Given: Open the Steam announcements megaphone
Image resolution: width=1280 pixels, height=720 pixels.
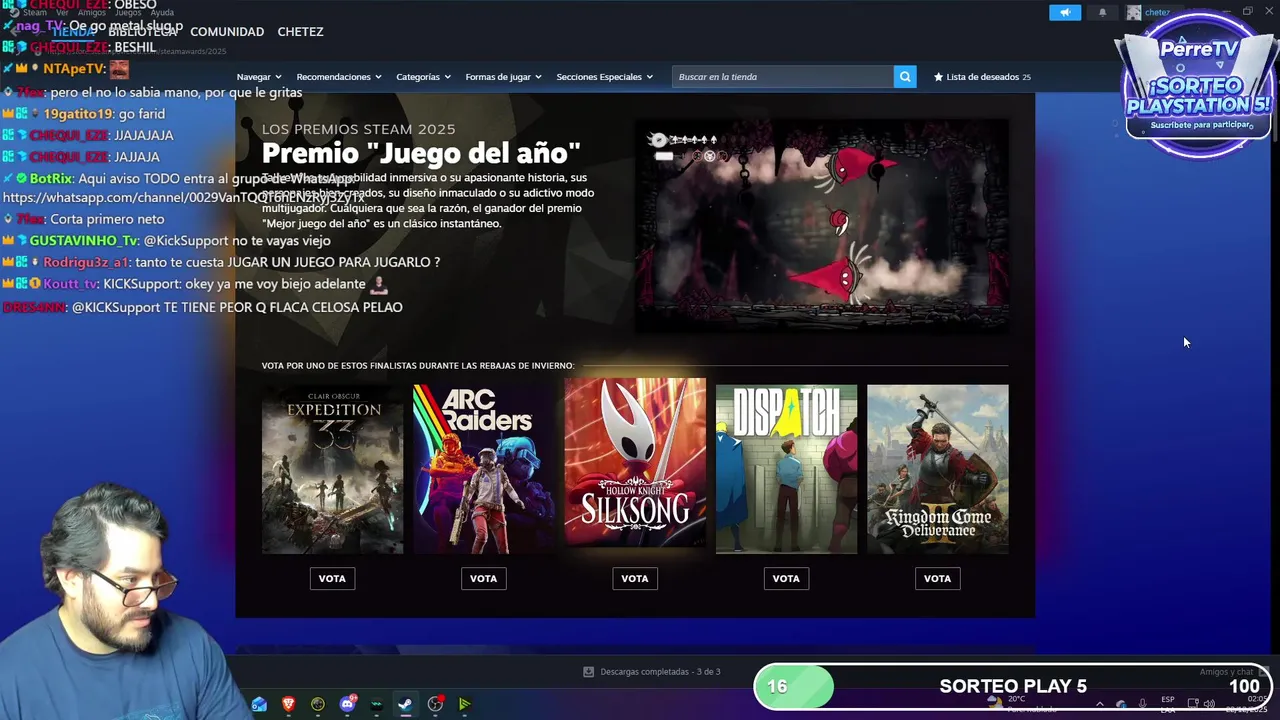Looking at the screenshot, I should tap(1065, 12).
